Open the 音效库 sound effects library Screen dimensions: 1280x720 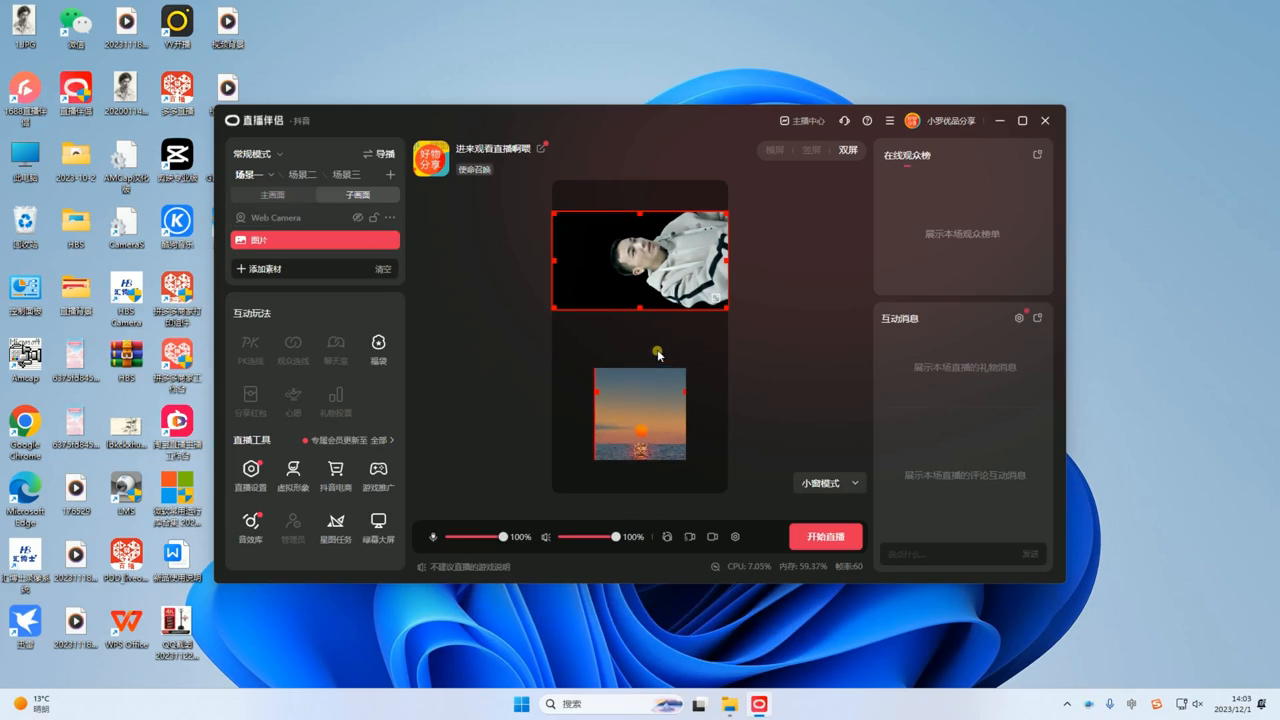[x=251, y=528]
